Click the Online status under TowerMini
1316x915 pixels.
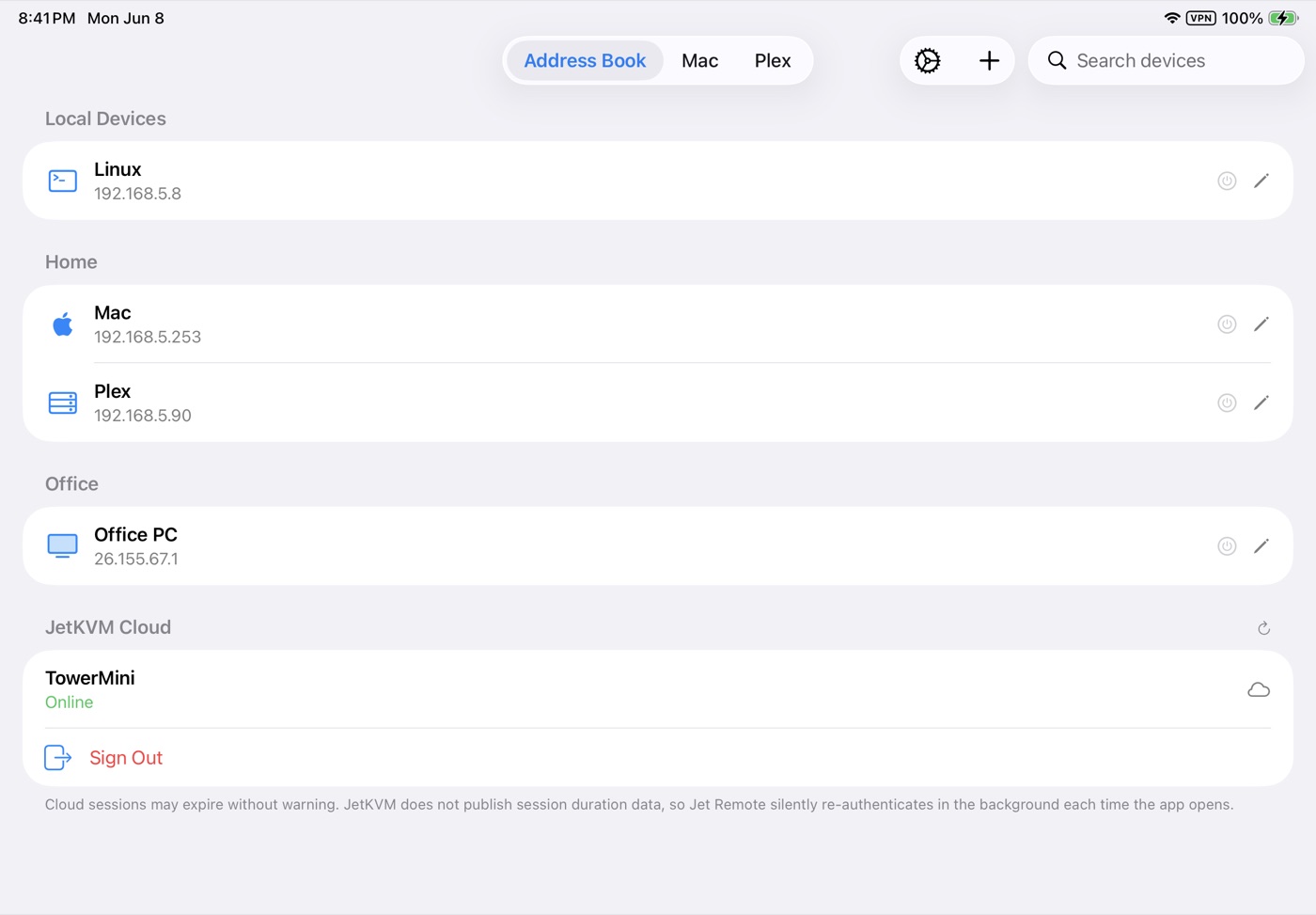tap(70, 702)
